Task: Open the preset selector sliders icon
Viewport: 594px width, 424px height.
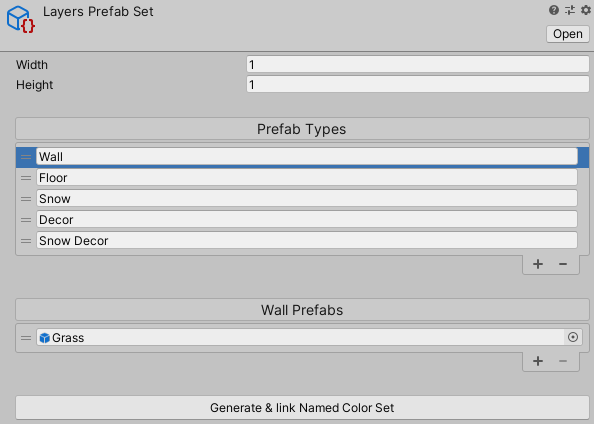Action: click(x=570, y=10)
